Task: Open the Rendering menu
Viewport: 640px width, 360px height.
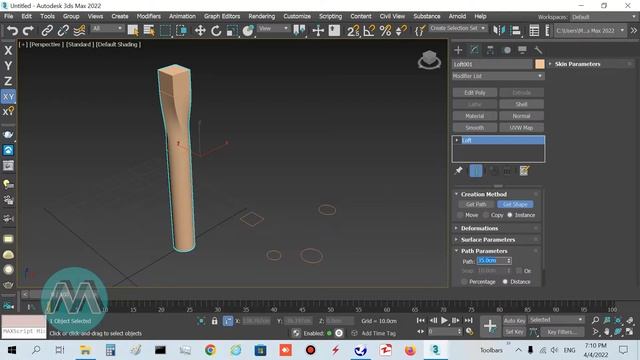Action: 262,16
